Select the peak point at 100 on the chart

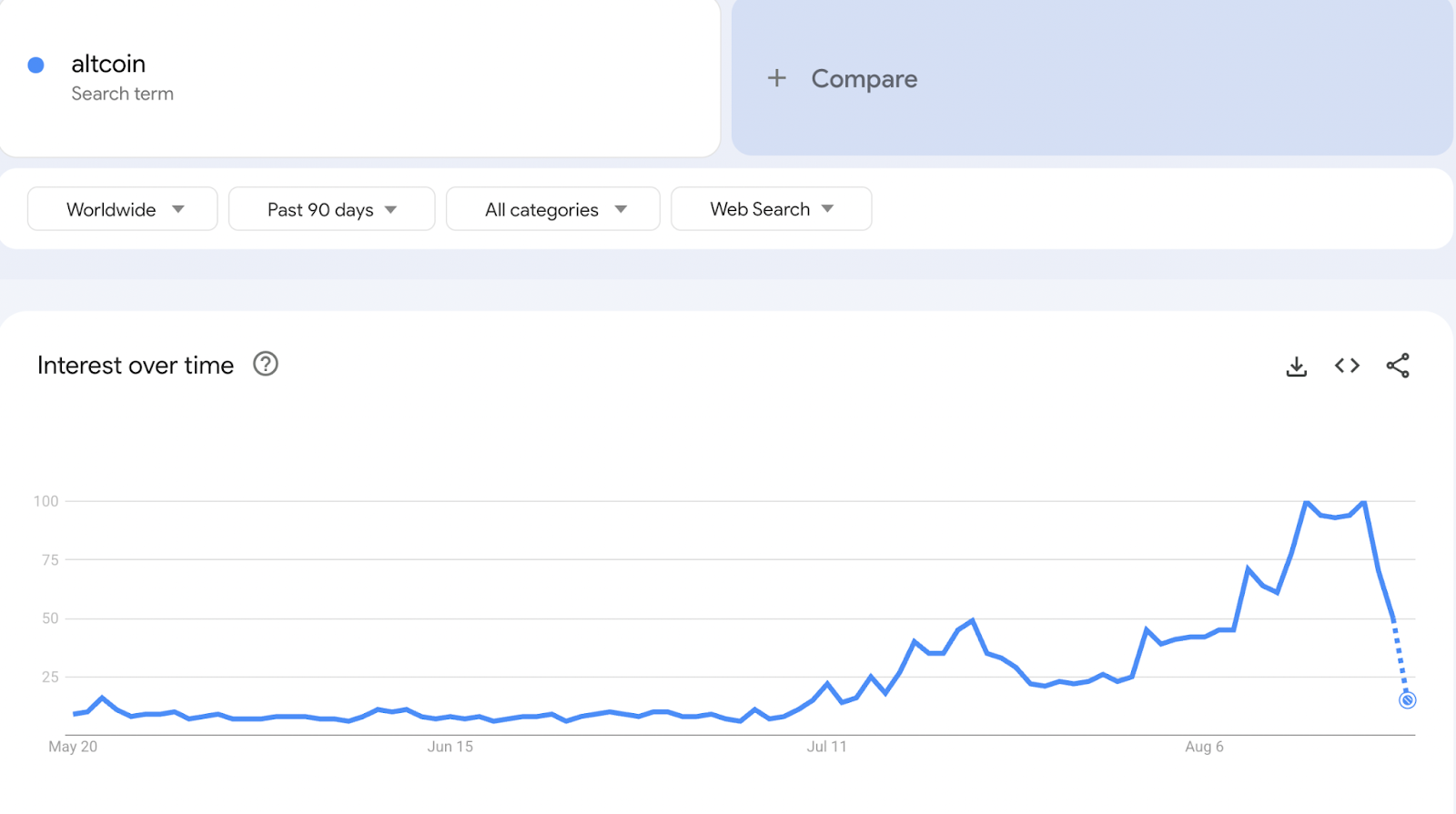[1306, 500]
